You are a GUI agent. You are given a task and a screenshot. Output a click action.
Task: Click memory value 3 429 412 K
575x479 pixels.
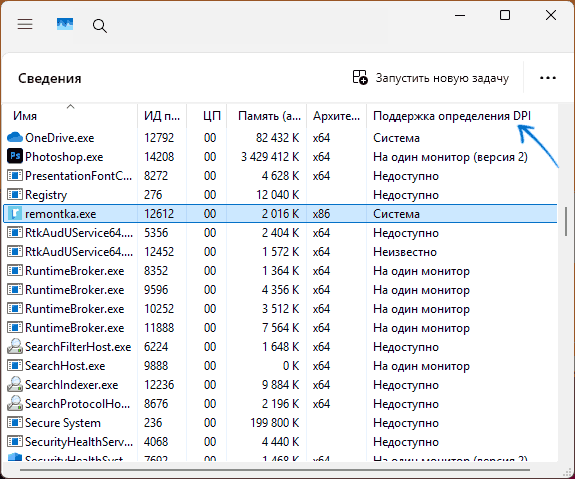point(270,157)
